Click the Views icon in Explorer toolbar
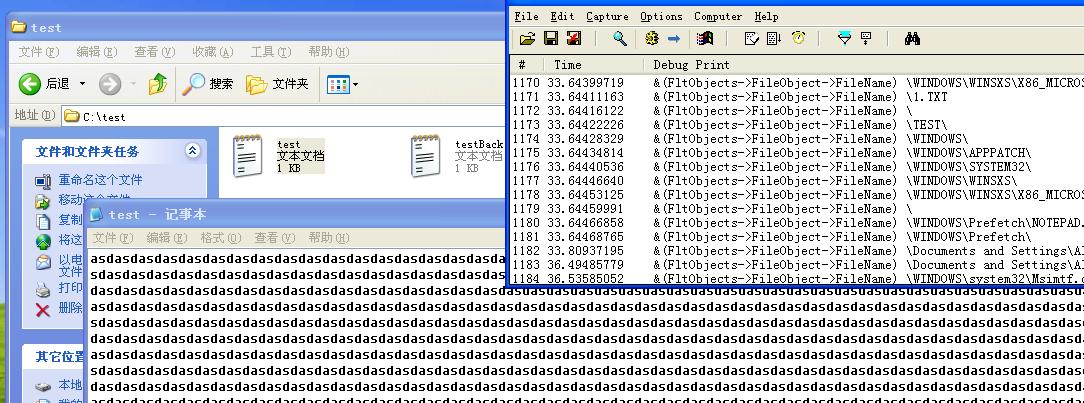This screenshot has height=403, width=1084. [x=338, y=85]
